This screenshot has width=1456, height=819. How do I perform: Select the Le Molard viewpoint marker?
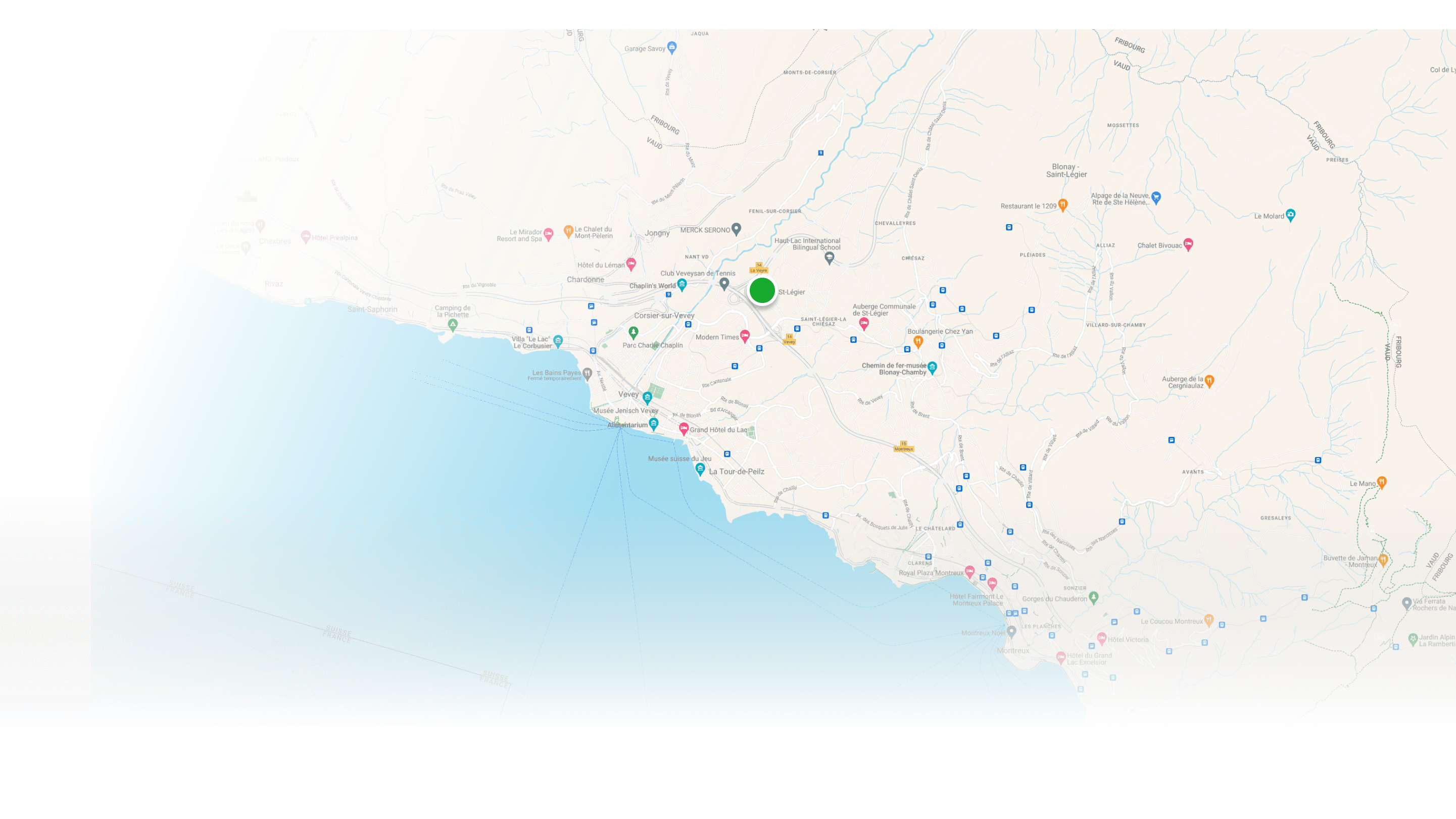pos(1290,214)
